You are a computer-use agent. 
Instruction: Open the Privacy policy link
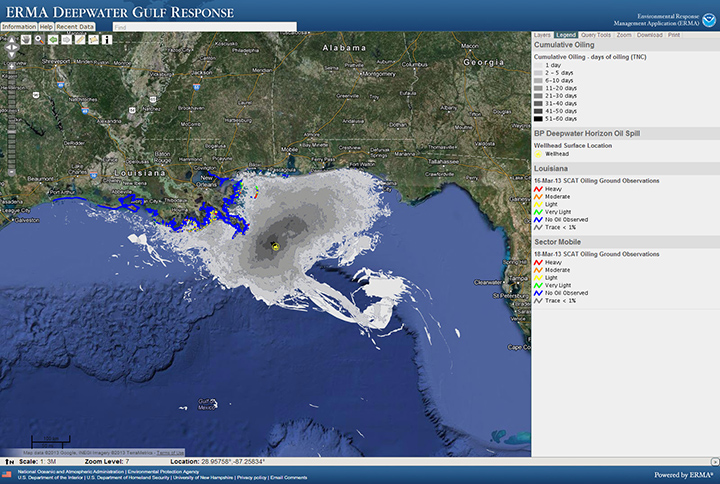pos(252,478)
